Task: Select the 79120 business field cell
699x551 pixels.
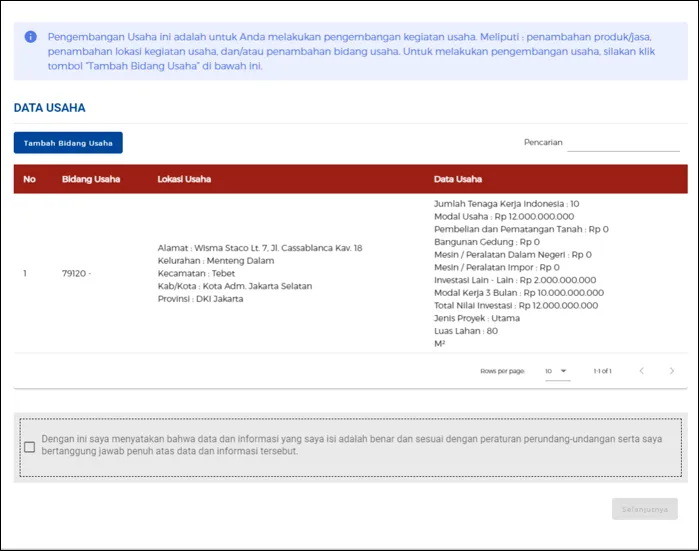Action: [x=77, y=273]
